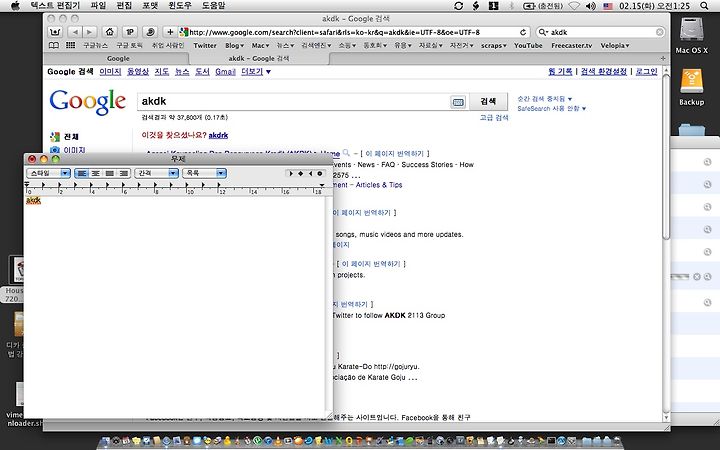Clear the Safari search field with the X
720x450 pixels.
pyautogui.click(x=659, y=32)
